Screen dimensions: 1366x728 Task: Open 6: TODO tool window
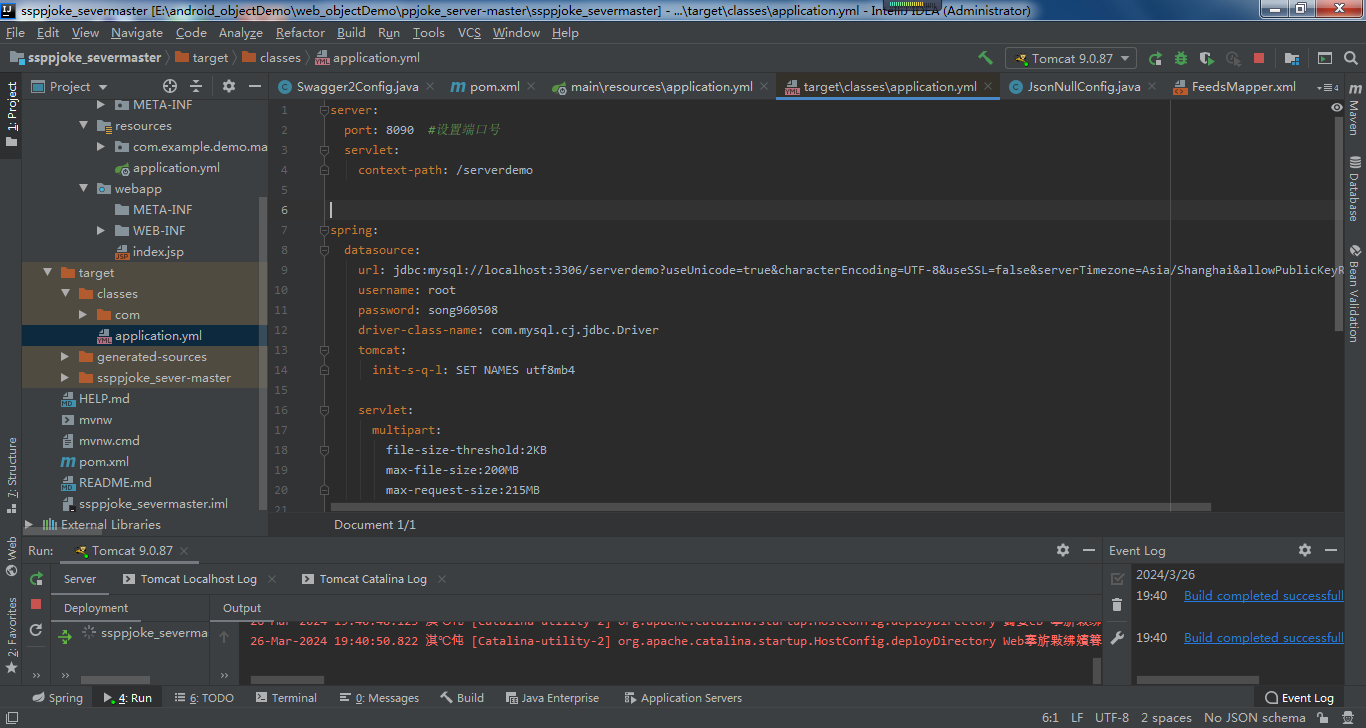[204, 698]
